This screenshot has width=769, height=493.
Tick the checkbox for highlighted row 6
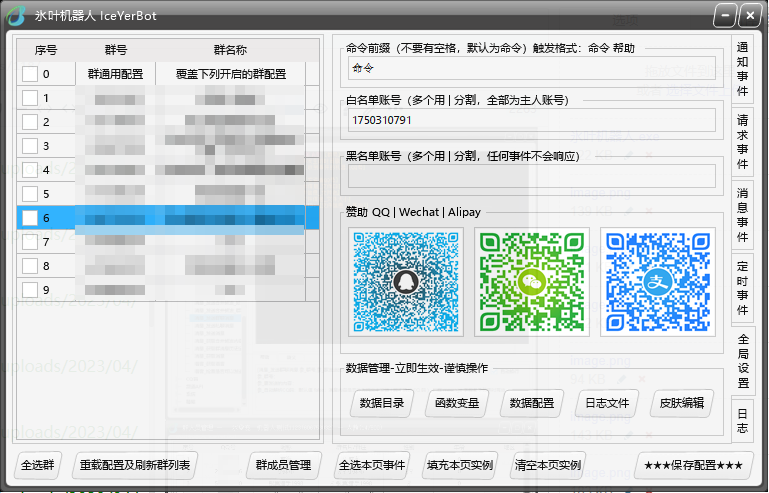tap(30, 218)
